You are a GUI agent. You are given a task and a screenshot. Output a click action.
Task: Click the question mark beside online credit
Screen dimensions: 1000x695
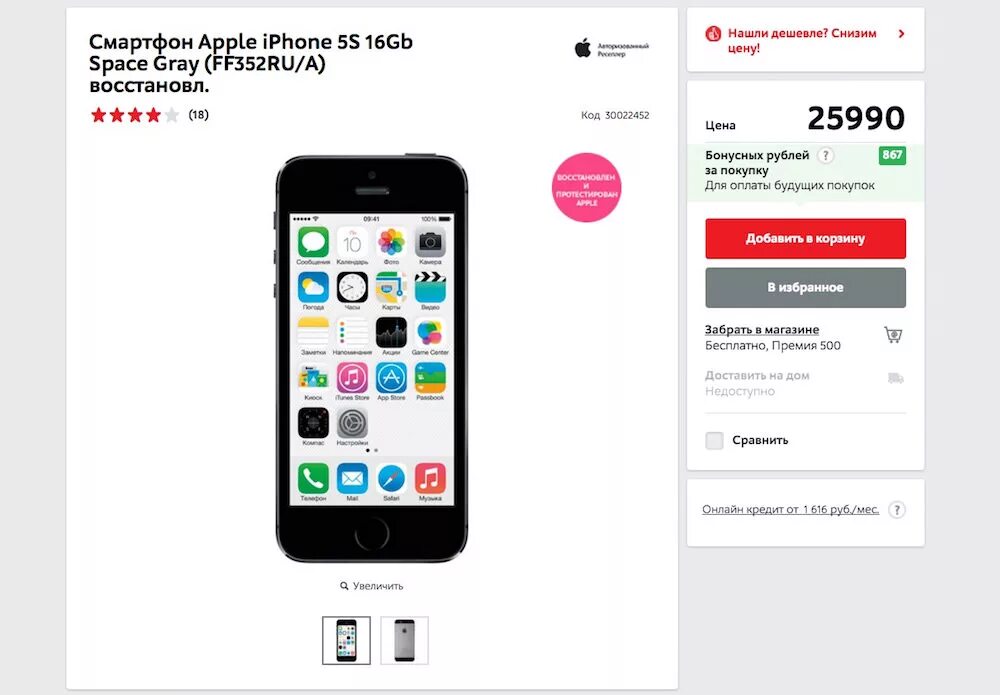click(x=897, y=509)
